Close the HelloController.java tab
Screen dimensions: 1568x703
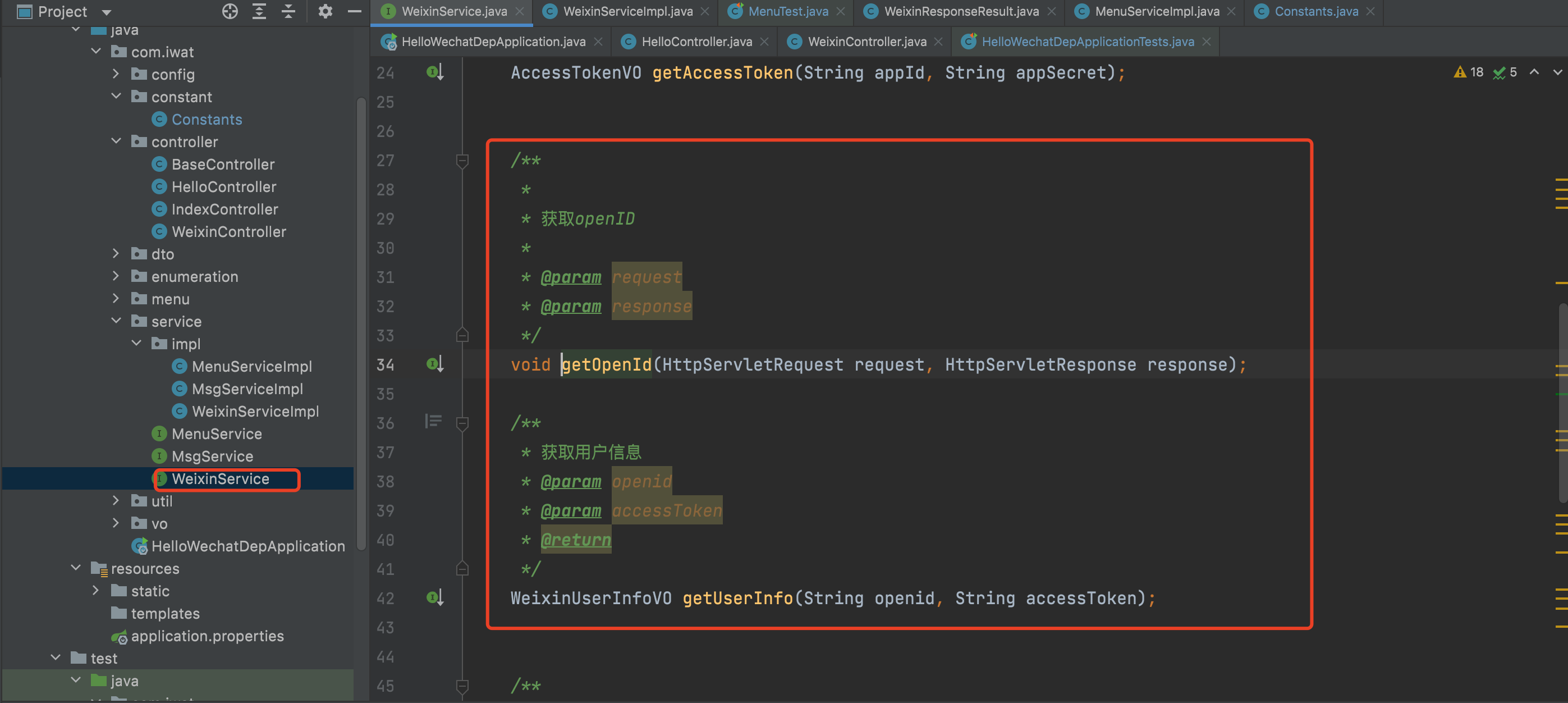764,42
